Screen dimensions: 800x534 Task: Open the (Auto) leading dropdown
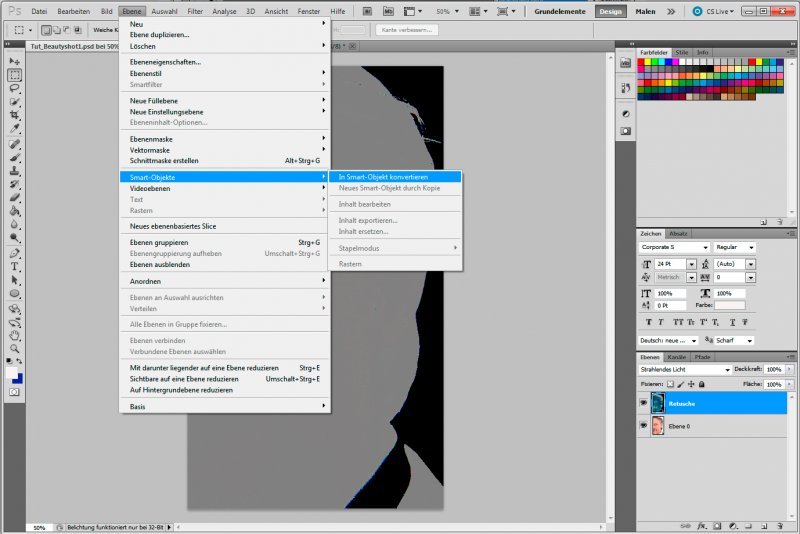point(751,264)
